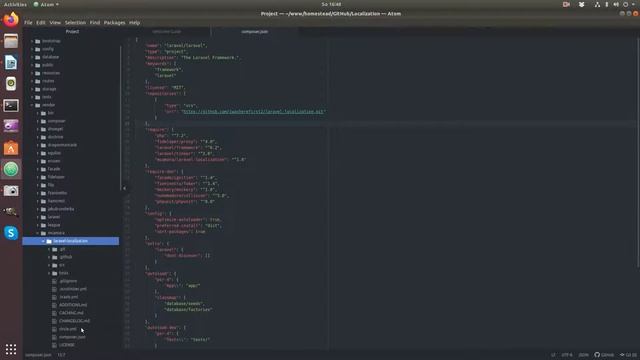Click the LICENSE file icon
The height and width of the screenshot is (360, 640).
pyautogui.click(x=54, y=345)
